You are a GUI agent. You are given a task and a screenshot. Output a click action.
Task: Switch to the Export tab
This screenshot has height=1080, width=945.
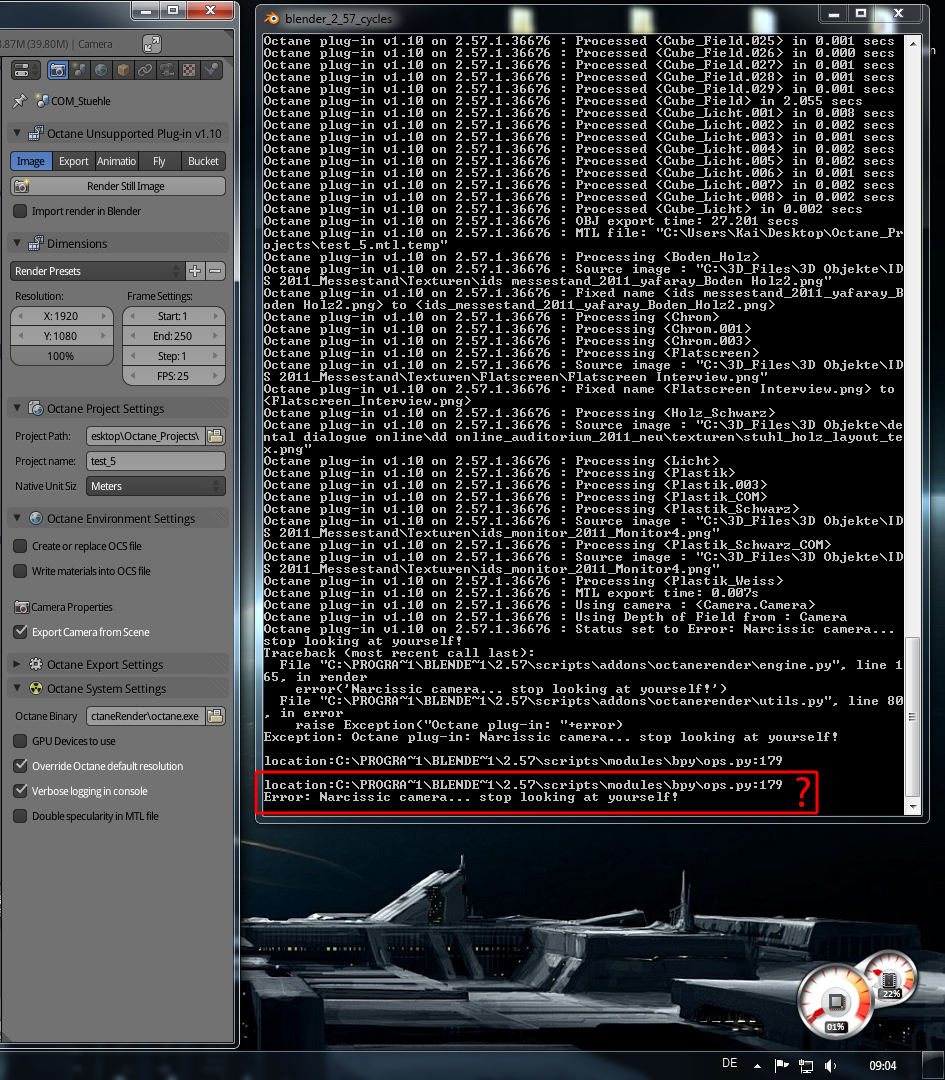point(74,161)
